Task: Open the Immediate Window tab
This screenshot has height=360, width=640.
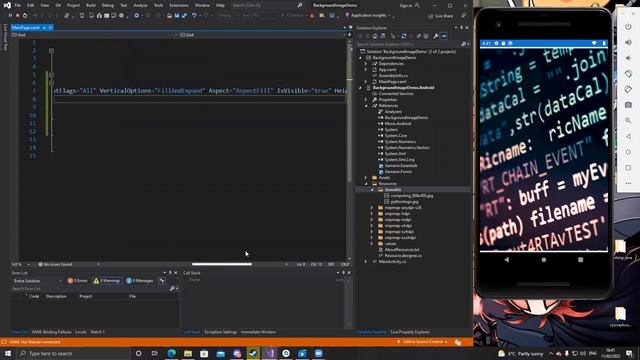Action: click(x=258, y=332)
